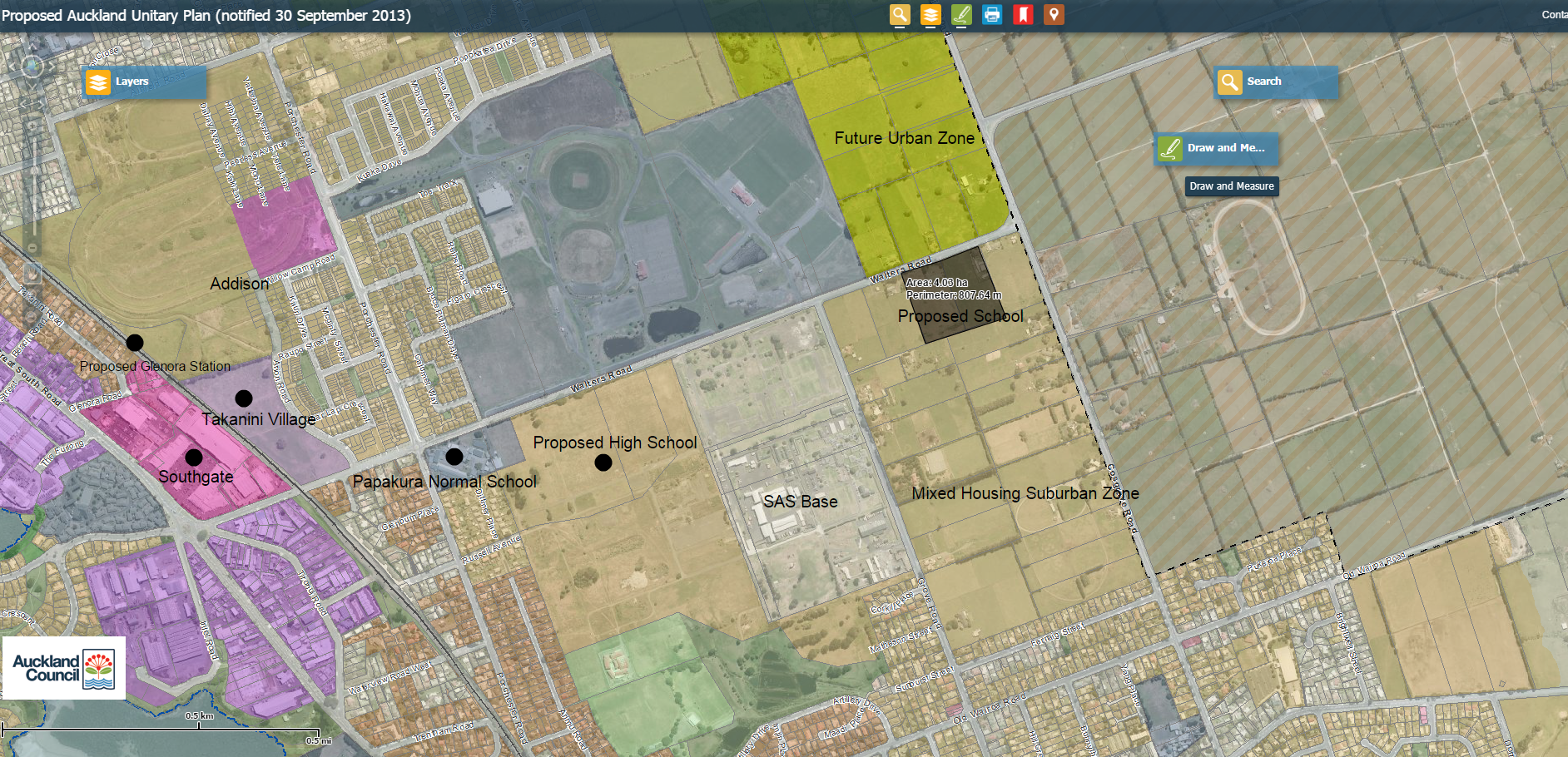This screenshot has height=757, width=1568.
Task: Expand the floating Layers panel
Action: click(x=143, y=82)
